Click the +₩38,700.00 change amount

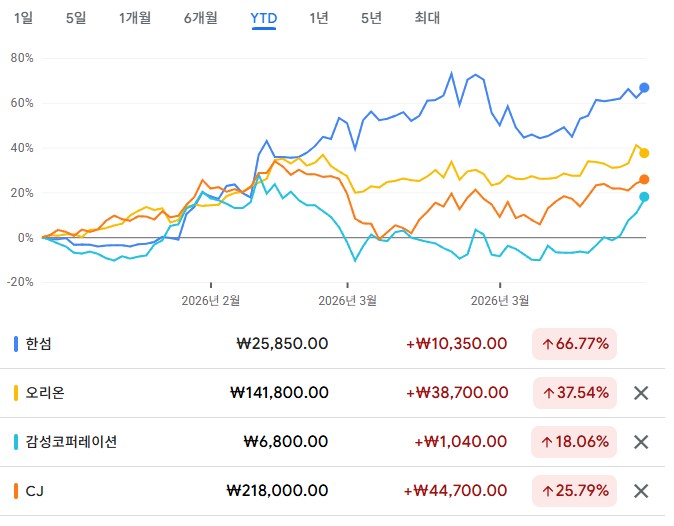pyautogui.click(x=457, y=393)
